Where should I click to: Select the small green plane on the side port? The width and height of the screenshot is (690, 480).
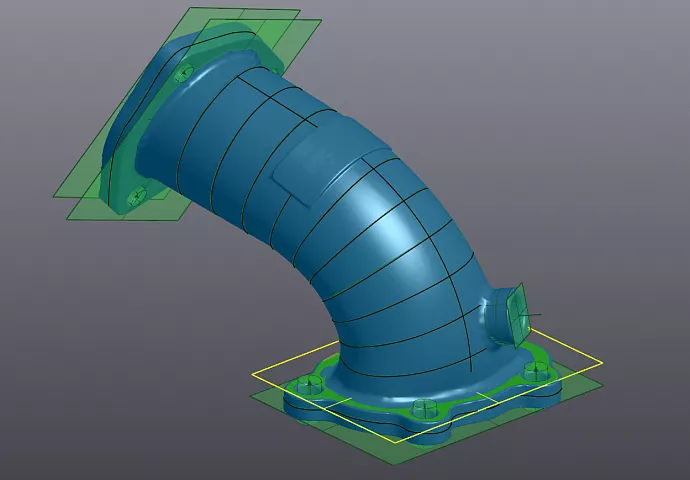(x=519, y=308)
